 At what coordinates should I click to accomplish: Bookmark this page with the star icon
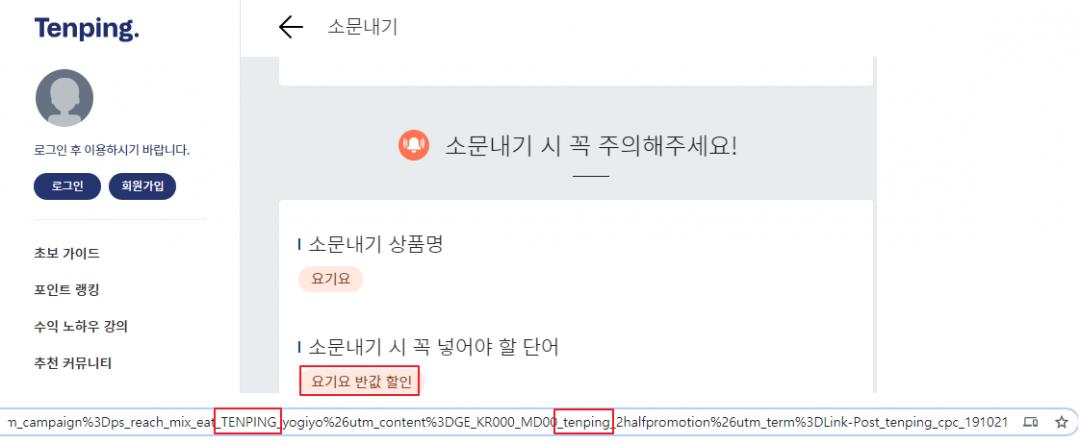pyautogui.click(x=1061, y=421)
